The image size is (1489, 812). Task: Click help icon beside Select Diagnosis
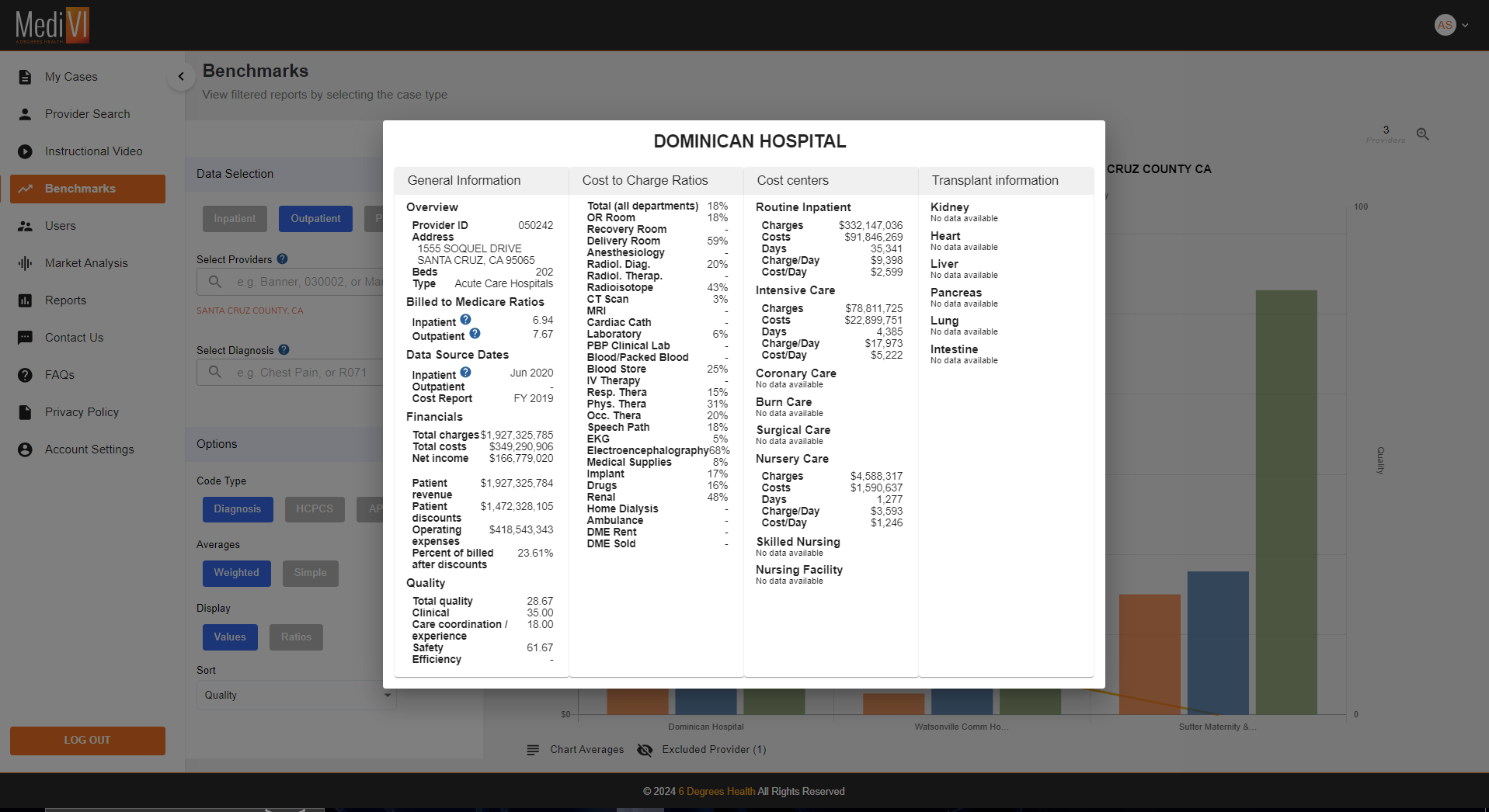(284, 350)
